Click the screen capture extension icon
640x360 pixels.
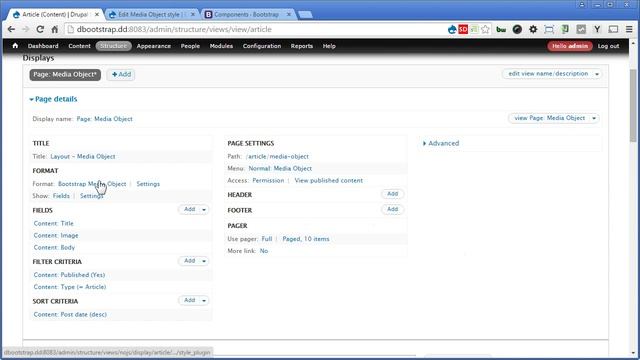pyautogui.click(x=549, y=29)
